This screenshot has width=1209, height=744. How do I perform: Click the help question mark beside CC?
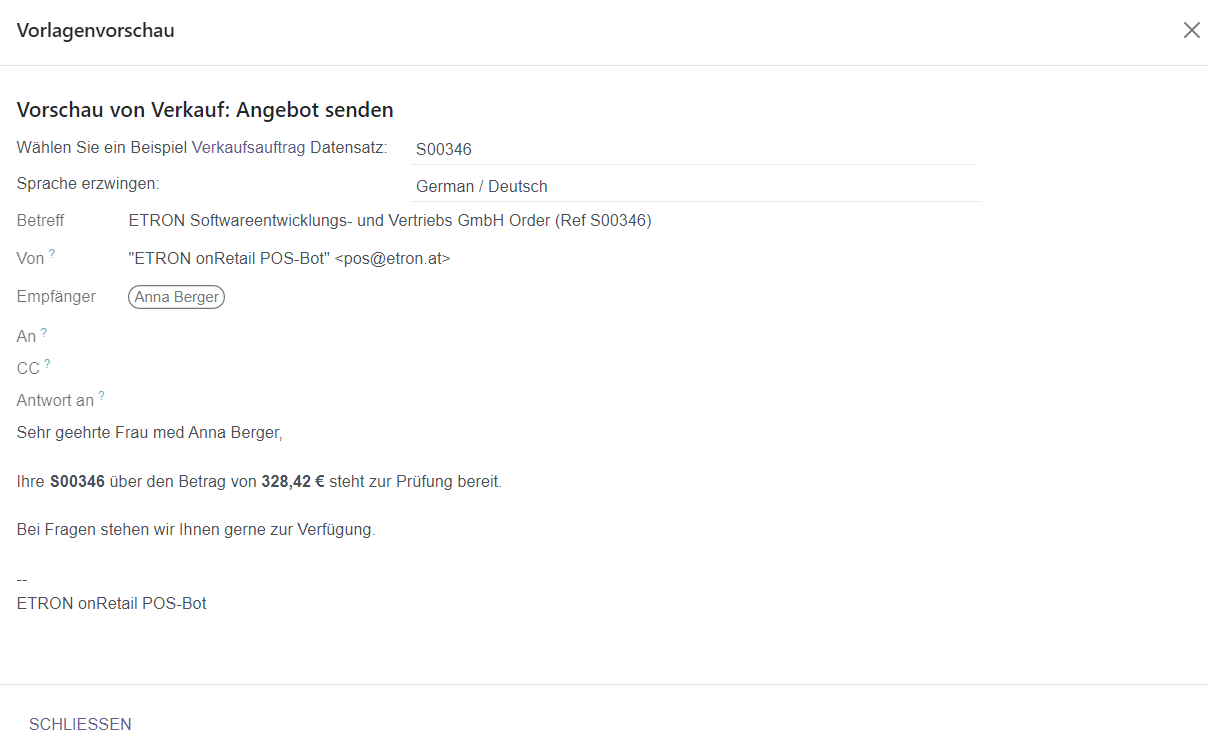pos(47,364)
